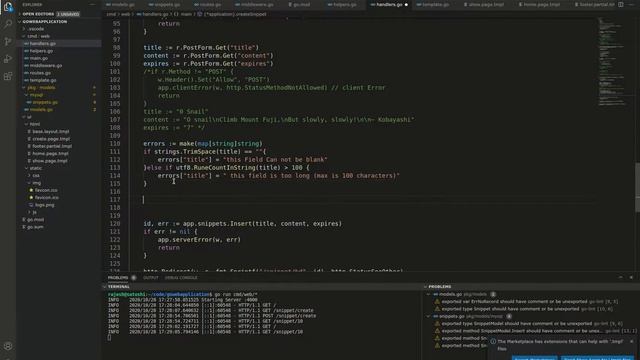Switch to the routes.go editor tab
This screenshot has height=360, width=640.
tap(208, 5)
